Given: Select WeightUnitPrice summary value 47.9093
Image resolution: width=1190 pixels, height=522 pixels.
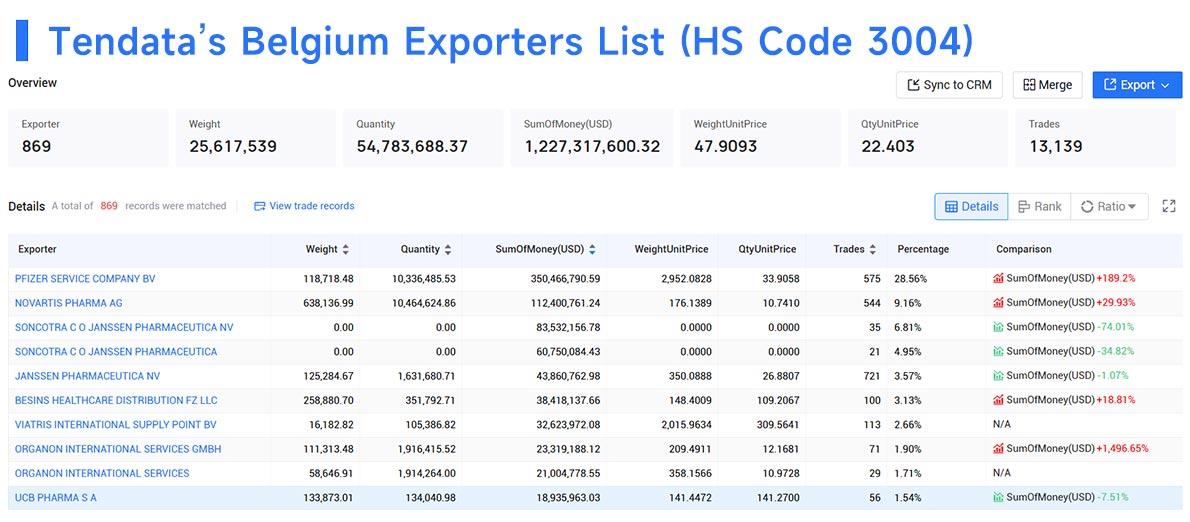Looking at the screenshot, I should pos(726,146).
